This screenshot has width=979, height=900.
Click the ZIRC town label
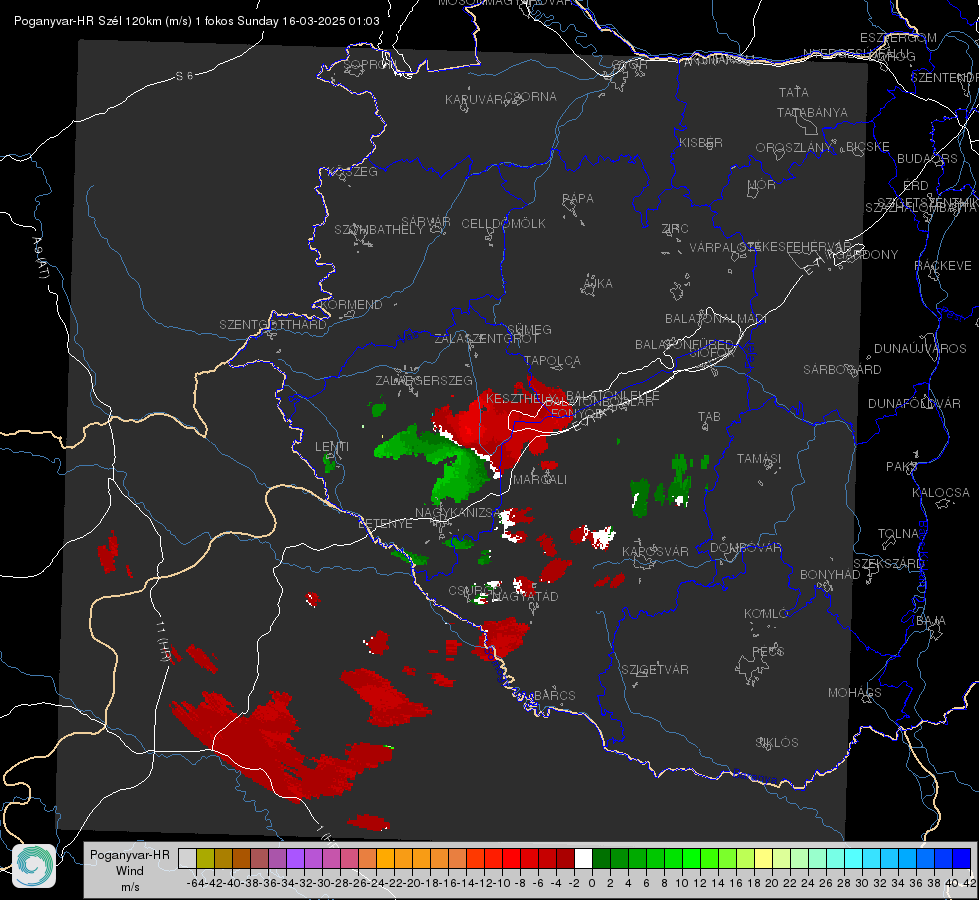[x=675, y=229]
